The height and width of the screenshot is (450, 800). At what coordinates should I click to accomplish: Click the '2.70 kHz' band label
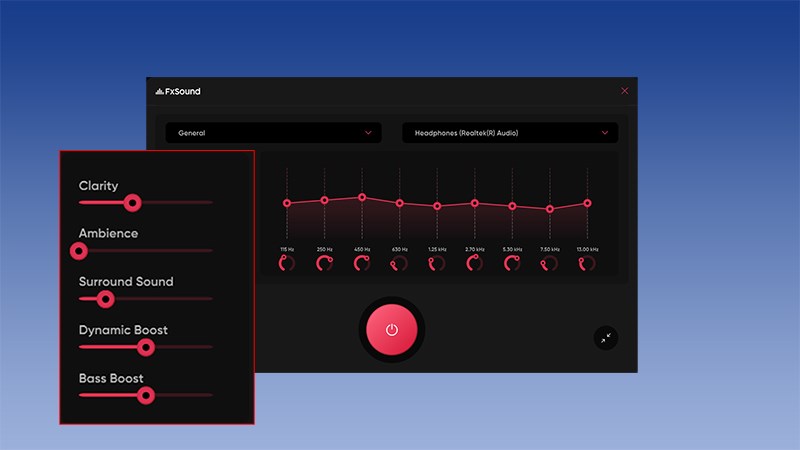474,249
